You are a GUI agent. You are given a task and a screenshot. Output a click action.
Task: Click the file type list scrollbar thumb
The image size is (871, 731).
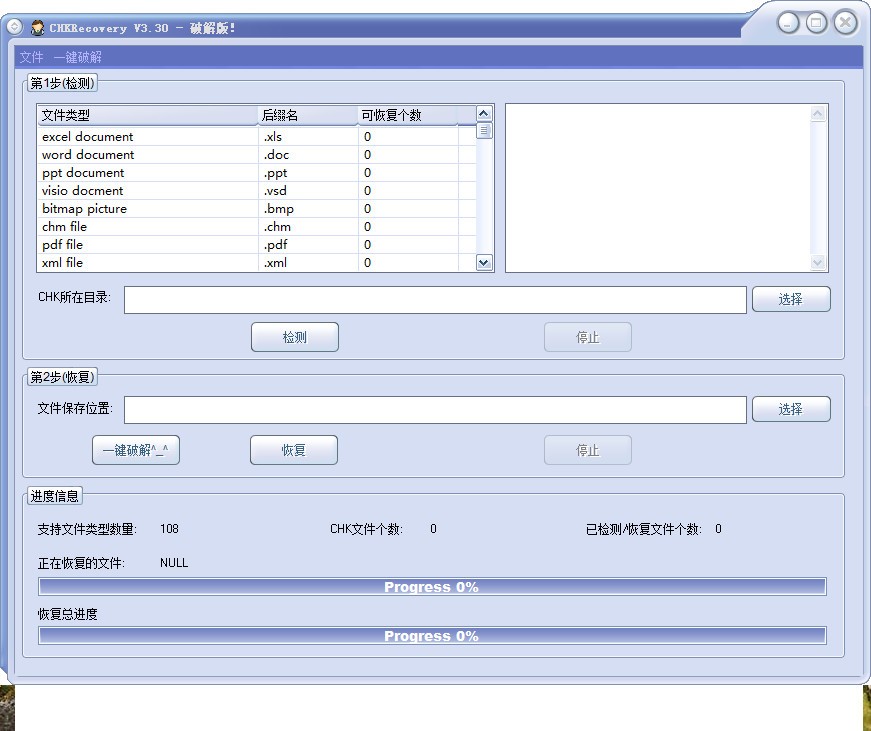pyautogui.click(x=484, y=131)
